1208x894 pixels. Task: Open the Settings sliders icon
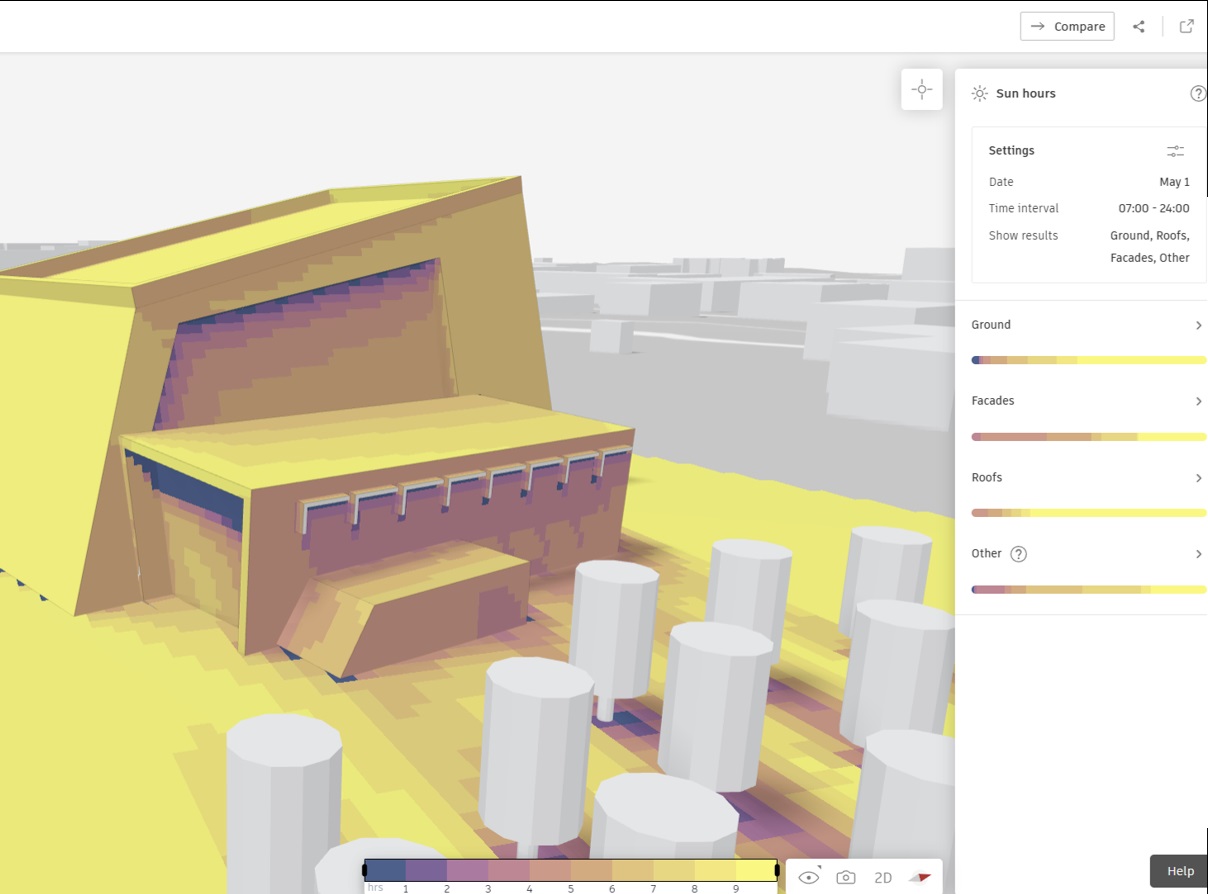tap(1174, 150)
